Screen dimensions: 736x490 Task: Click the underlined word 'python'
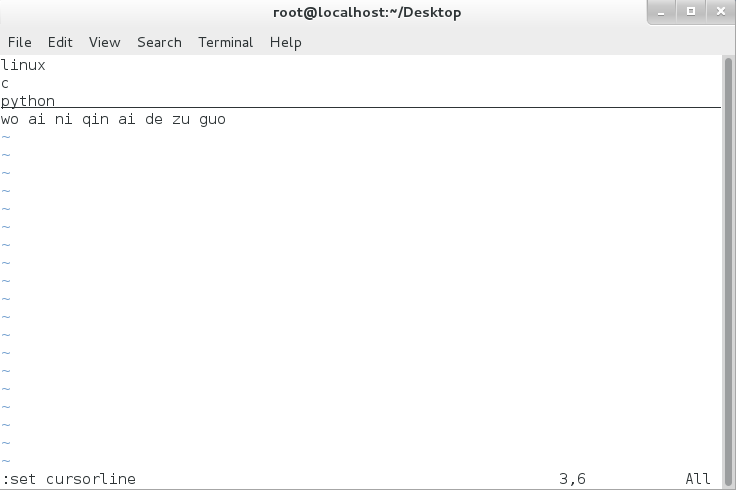(x=28, y=101)
